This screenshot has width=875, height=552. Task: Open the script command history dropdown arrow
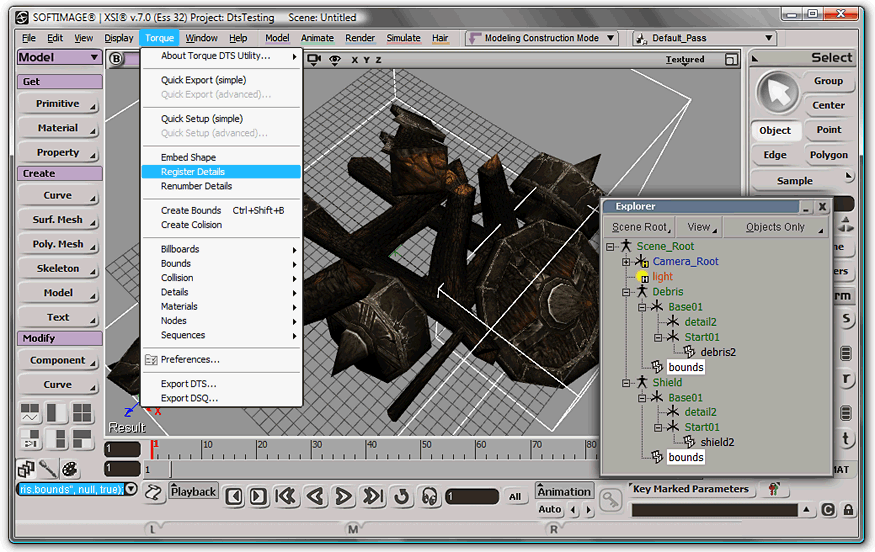[131, 489]
